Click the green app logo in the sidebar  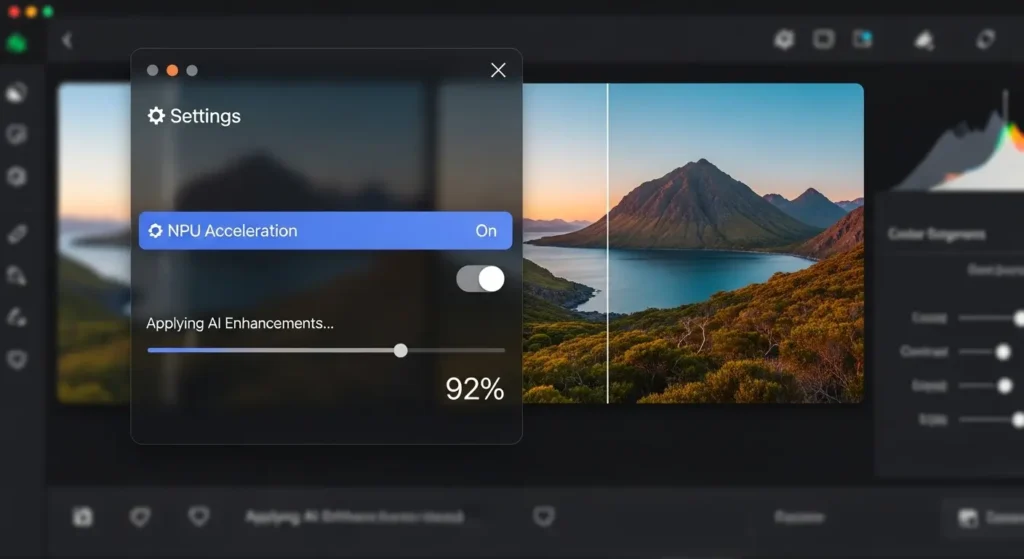[16, 44]
